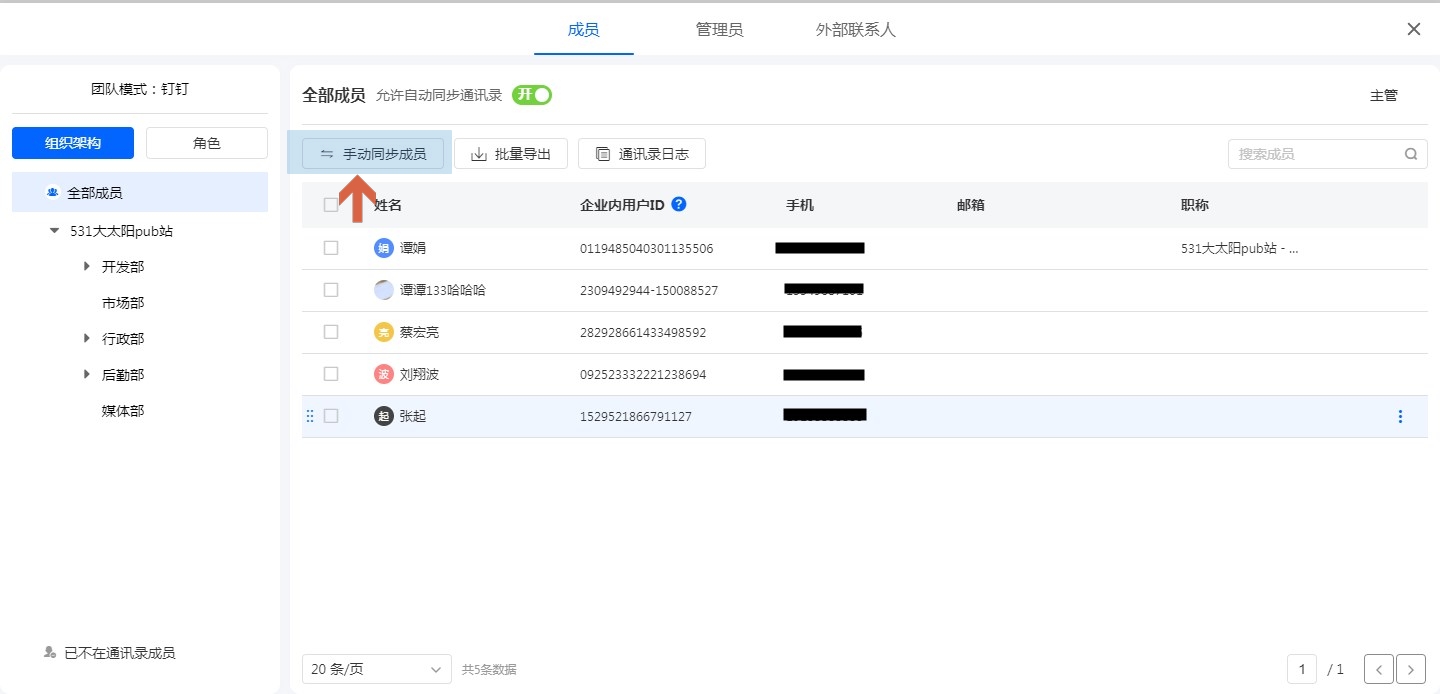The width and height of the screenshot is (1440, 694).
Task: Collapse the 531大太阳pub站 tree node
Action: pyautogui.click(x=54, y=231)
